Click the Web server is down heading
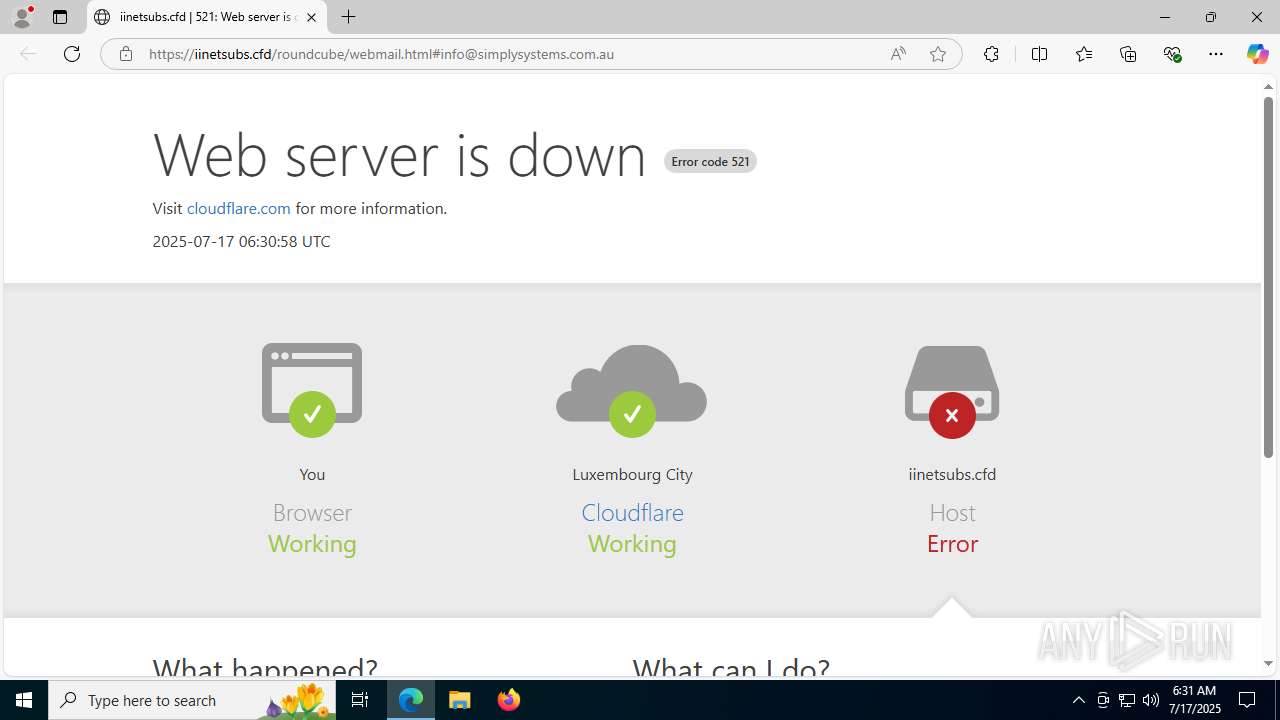Viewport: 1280px width, 720px height. click(399, 155)
